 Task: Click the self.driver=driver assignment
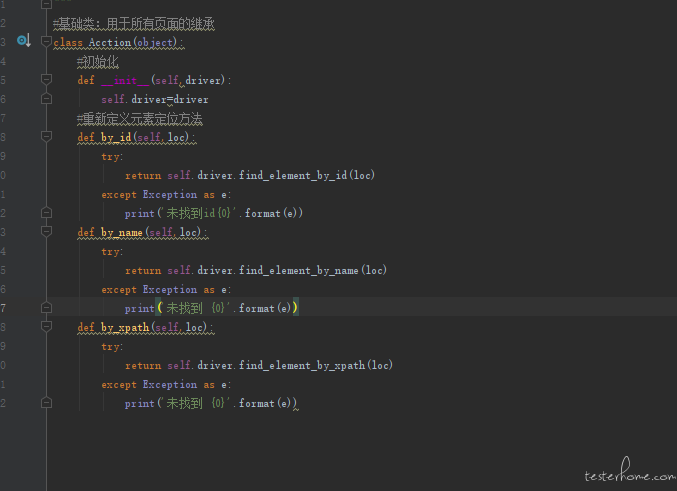point(155,99)
